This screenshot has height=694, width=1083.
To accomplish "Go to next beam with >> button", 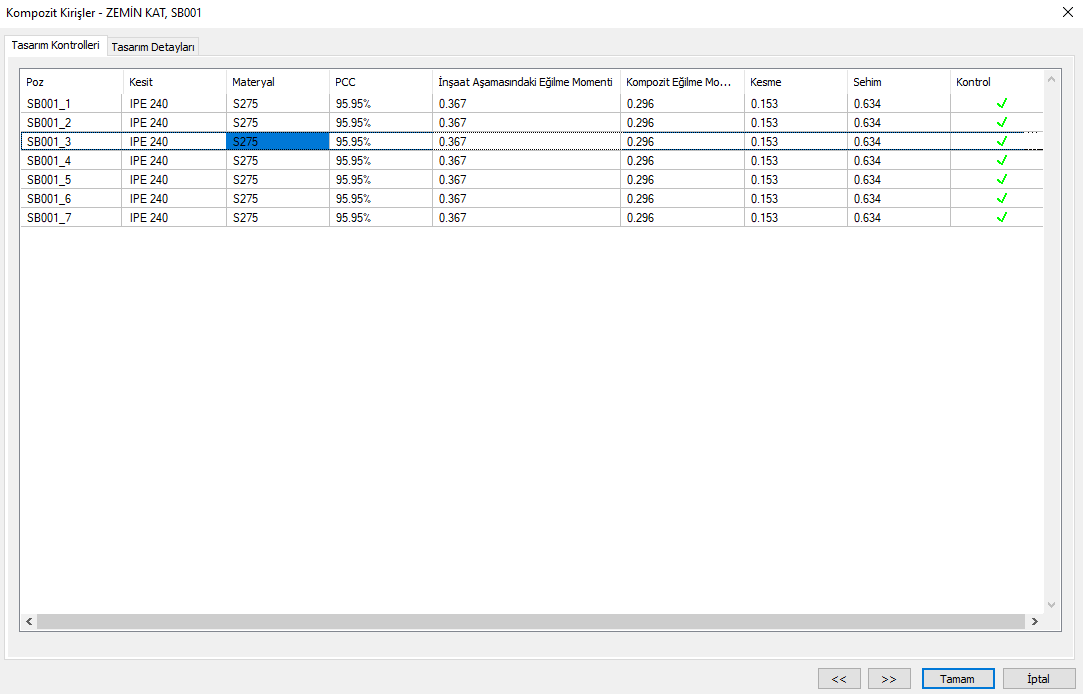I will tap(888, 679).
